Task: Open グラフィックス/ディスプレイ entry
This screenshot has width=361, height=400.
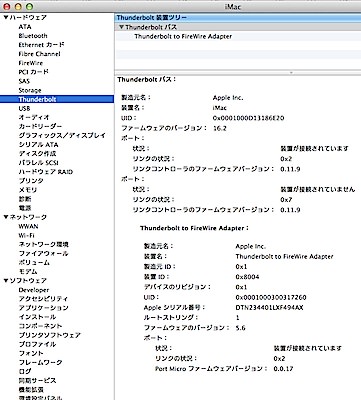Action: pos(62,135)
